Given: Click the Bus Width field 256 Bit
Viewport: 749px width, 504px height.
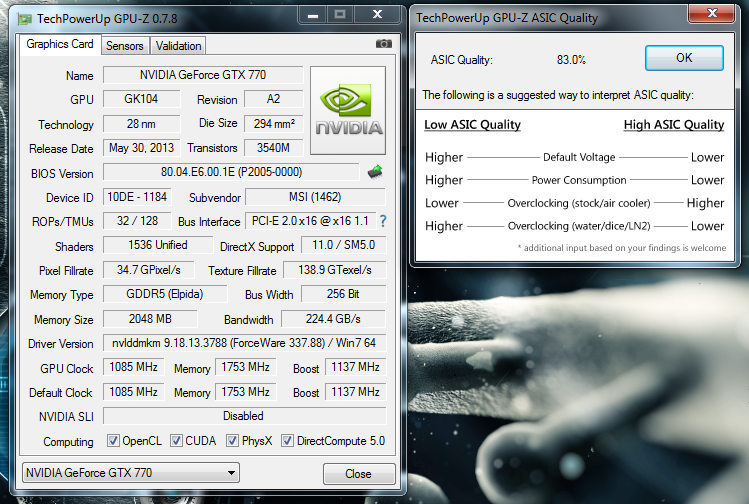Looking at the screenshot, I should pyautogui.click(x=343, y=294).
